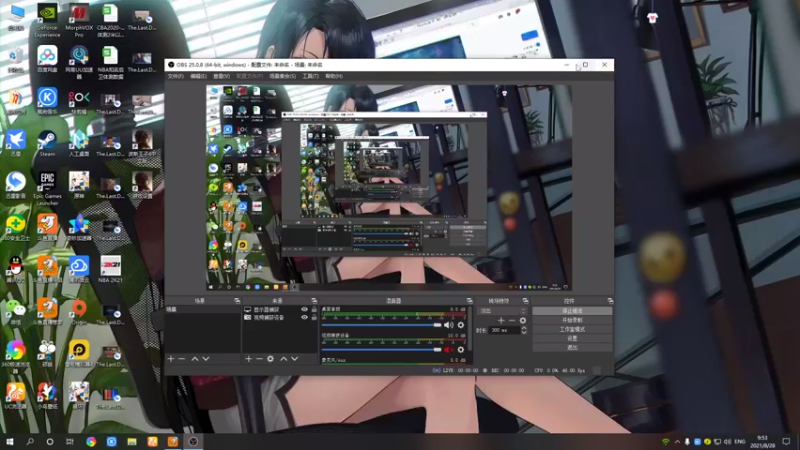Click the 停止推流 button
The height and width of the screenshot is (450, 800).
click(572, 311)
